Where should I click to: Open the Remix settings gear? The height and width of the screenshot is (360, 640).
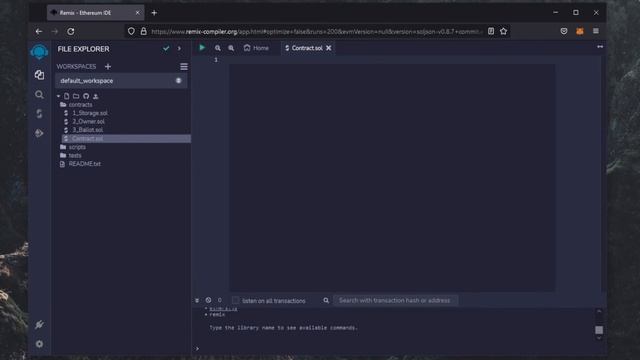[x=39, y=344]
